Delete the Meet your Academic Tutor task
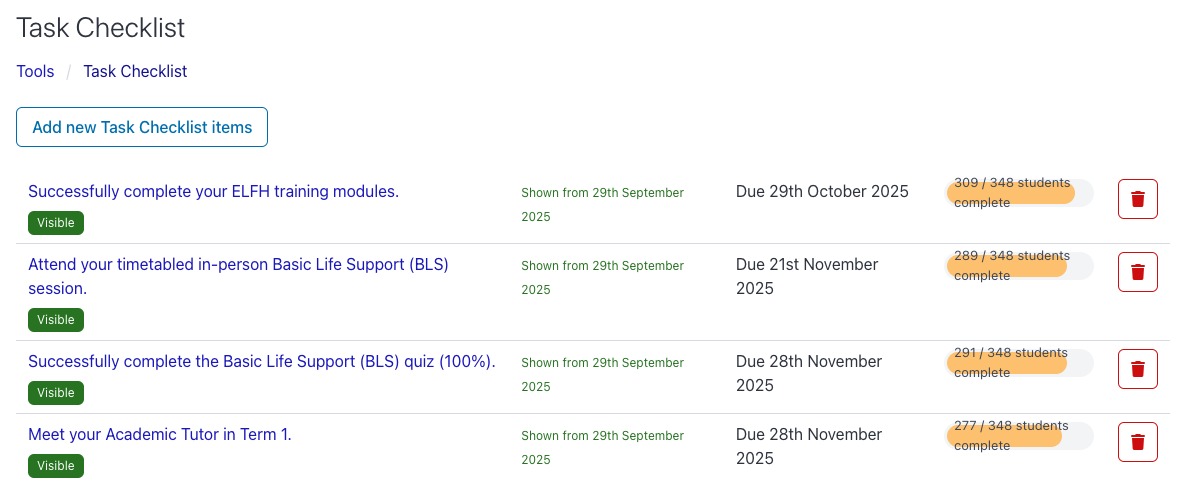The width and height of the screenshot is (1184, 500). coord(1137,442)
